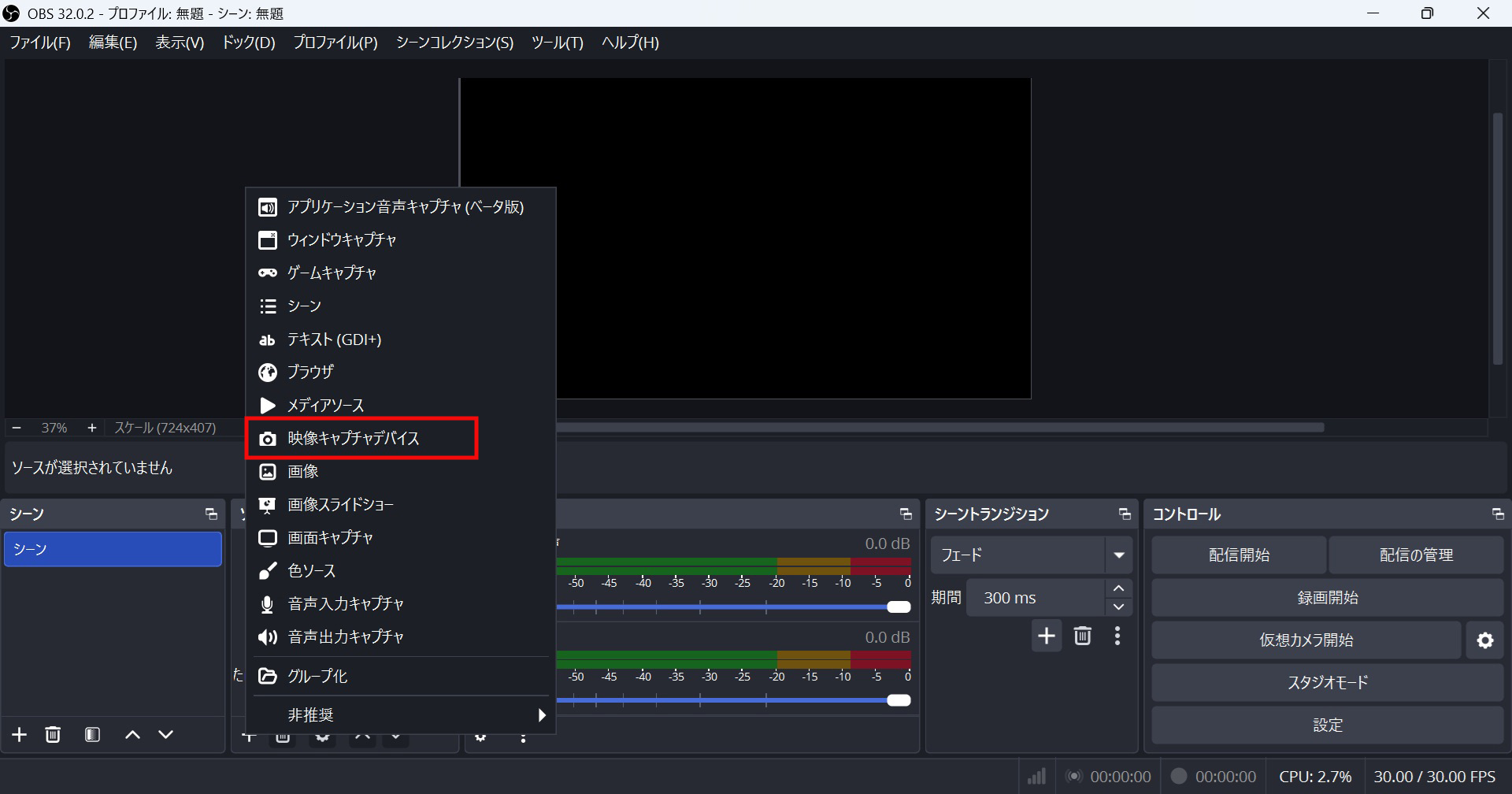Delete the selected scene with the trash icon
Screen dimensions: 1512x794
point(53,735)
